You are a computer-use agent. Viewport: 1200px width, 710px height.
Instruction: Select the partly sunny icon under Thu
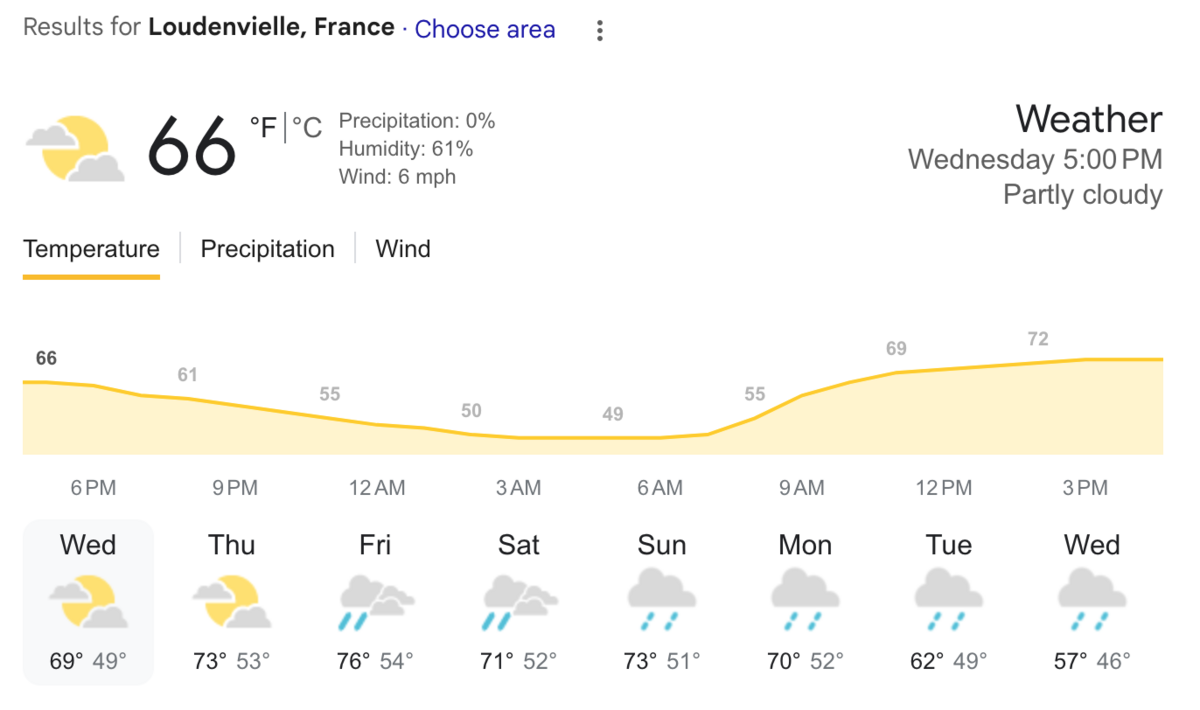[x=231, y=602]
